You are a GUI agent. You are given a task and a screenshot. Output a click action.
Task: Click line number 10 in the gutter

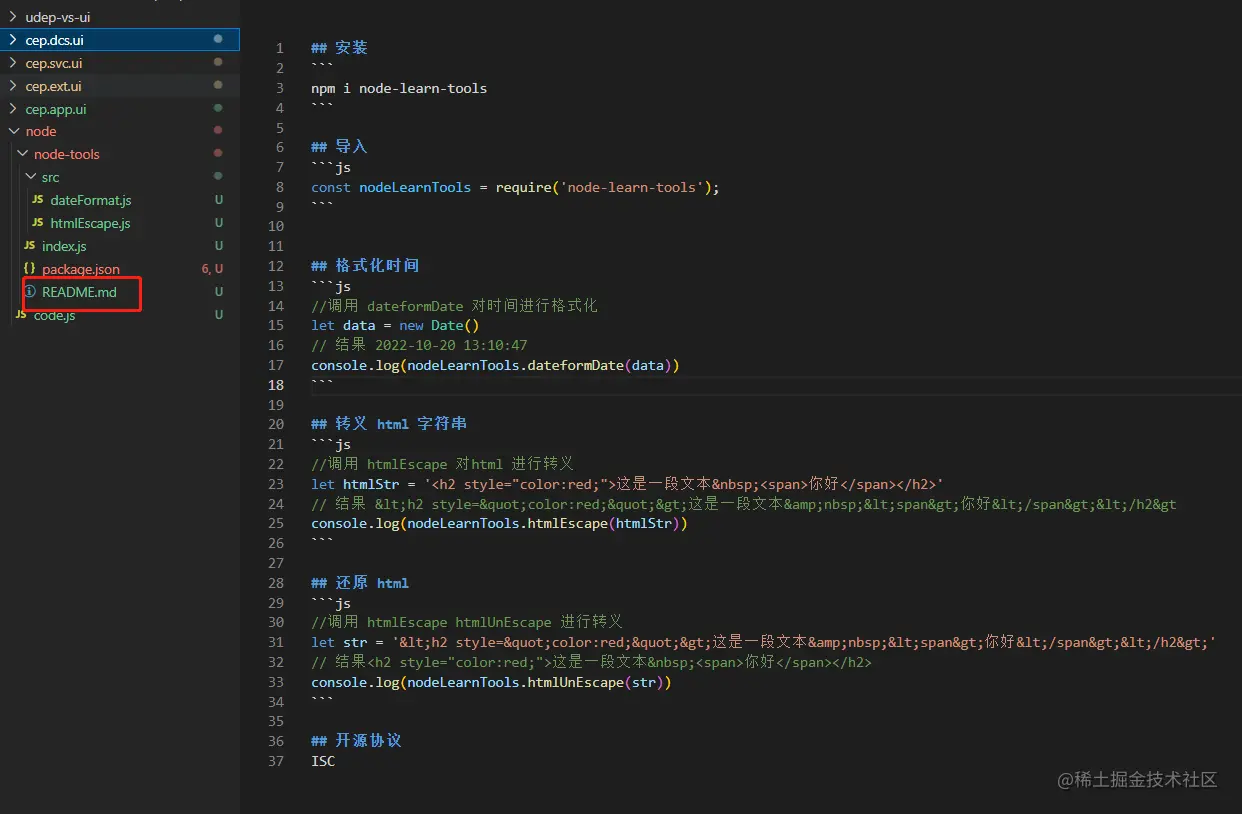pos(276,226)
